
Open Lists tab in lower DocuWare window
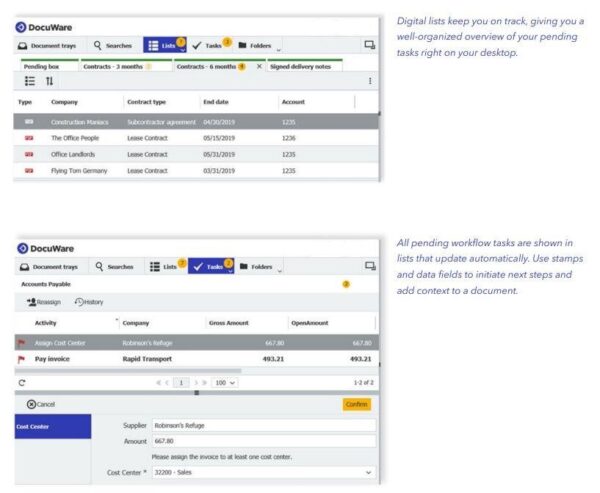167,266
